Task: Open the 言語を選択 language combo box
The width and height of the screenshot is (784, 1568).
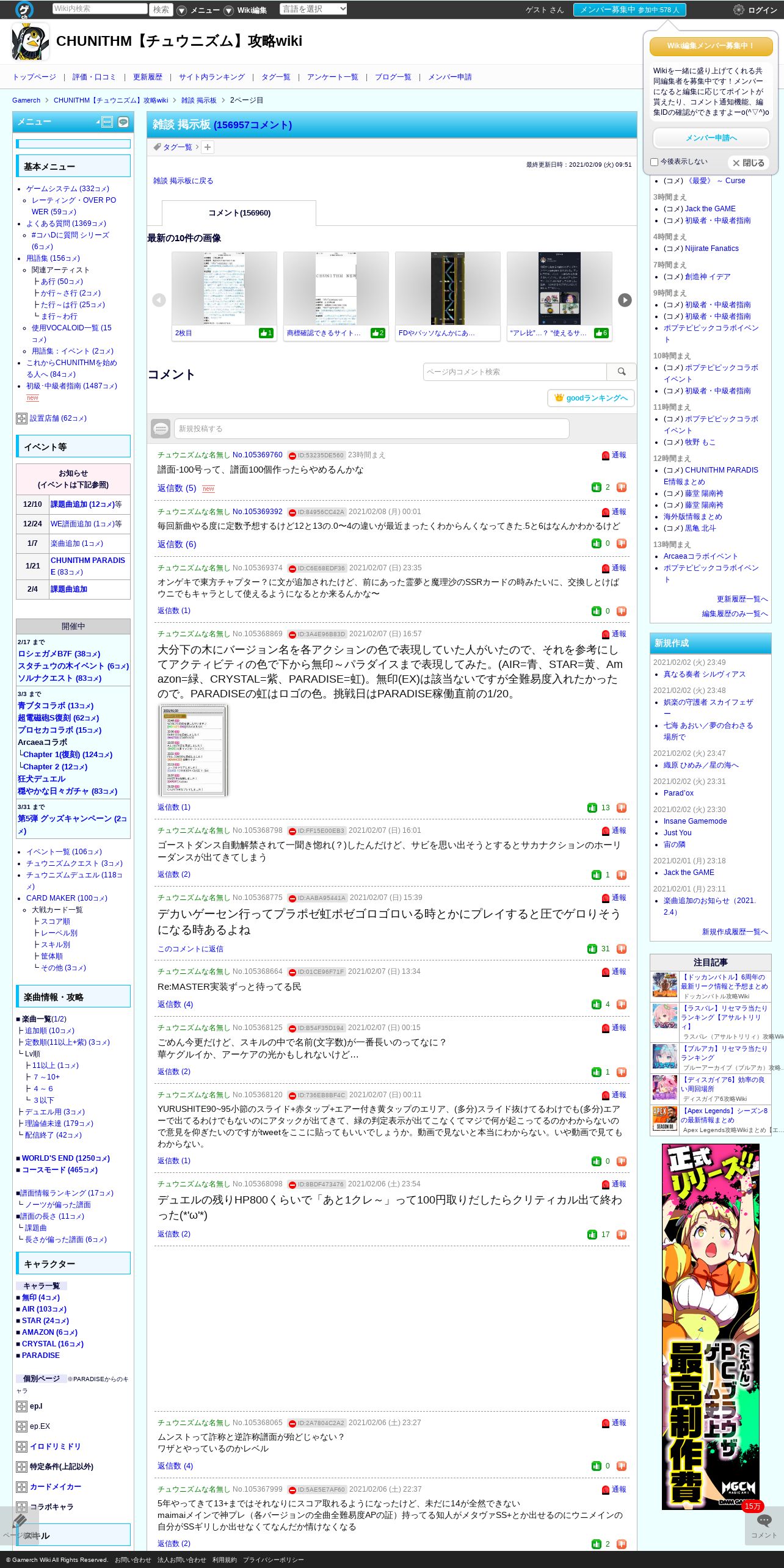Action: 313,9
